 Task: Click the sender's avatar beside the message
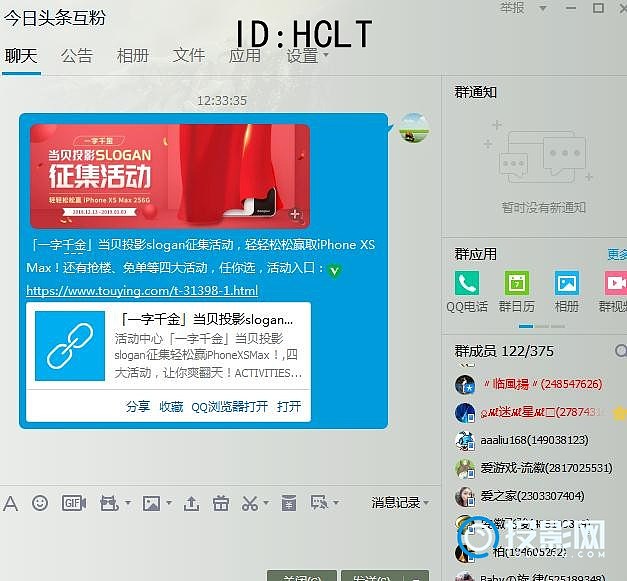(x=415, y=128)
